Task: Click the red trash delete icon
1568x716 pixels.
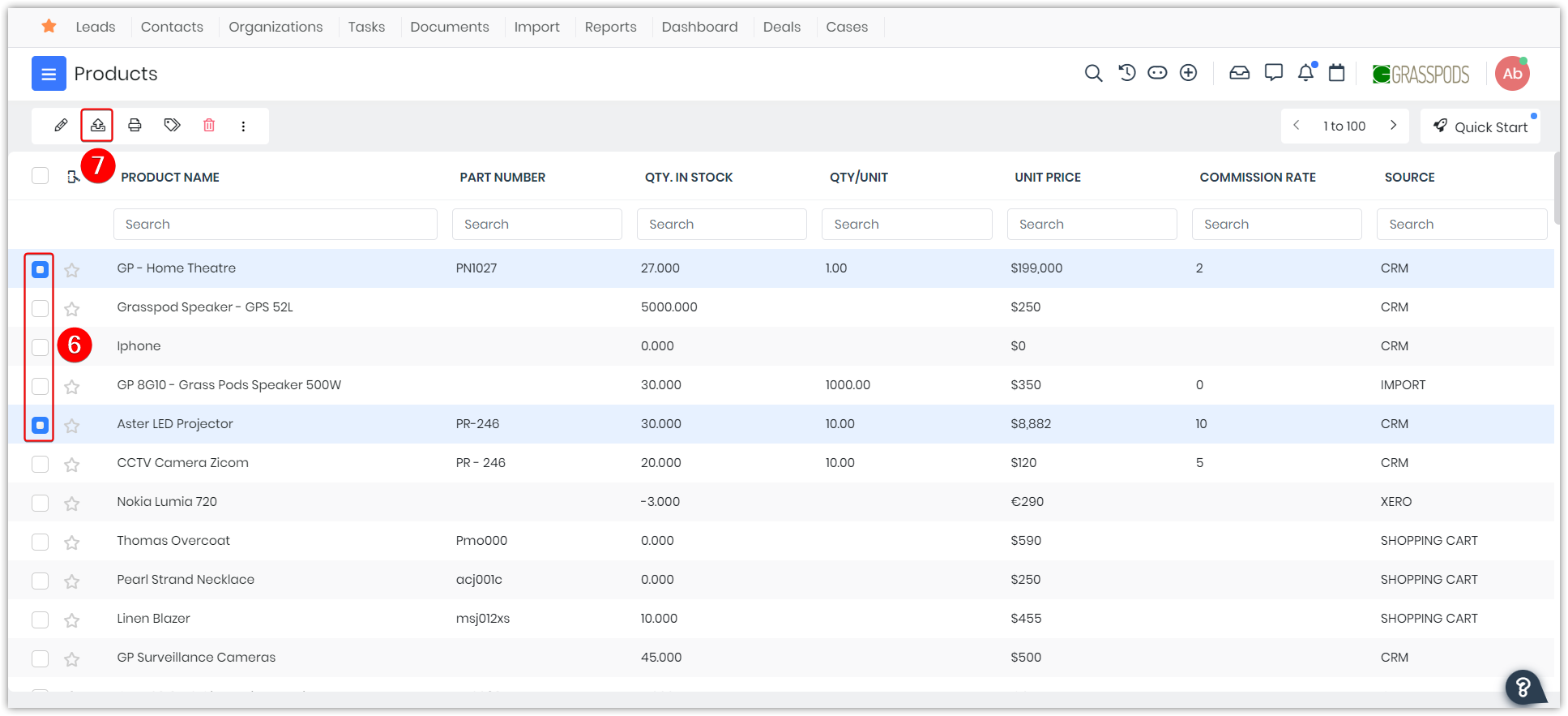Action: click(x=209, y=125)
